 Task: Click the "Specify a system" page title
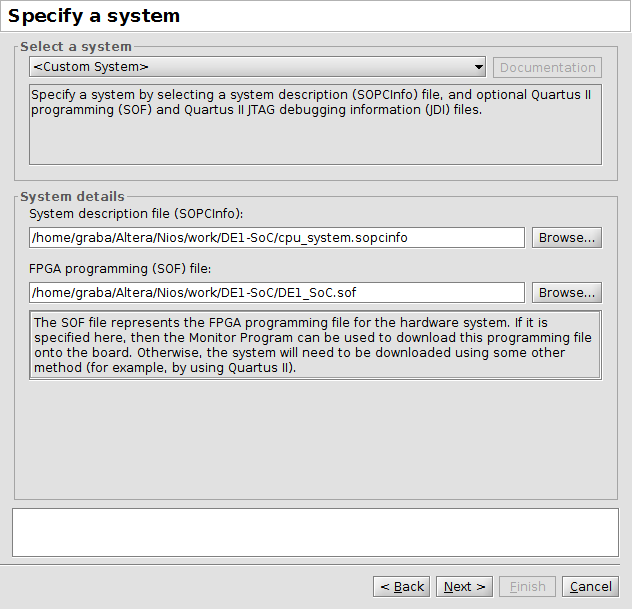tap(94, 16)
